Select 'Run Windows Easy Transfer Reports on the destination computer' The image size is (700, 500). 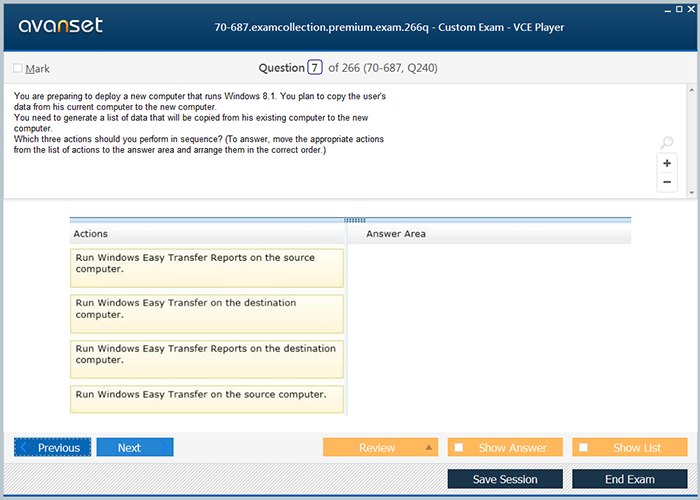pyautogui.click(x=207, y=359)
